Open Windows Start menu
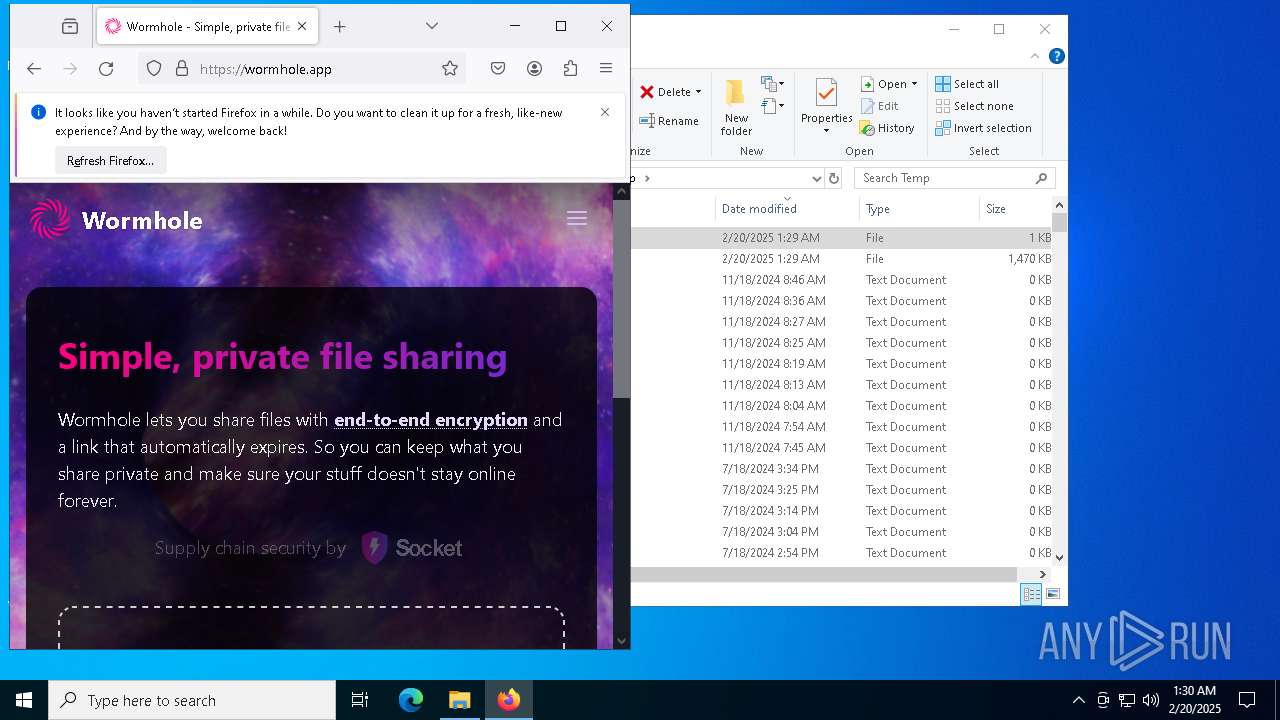 (24, 700)
